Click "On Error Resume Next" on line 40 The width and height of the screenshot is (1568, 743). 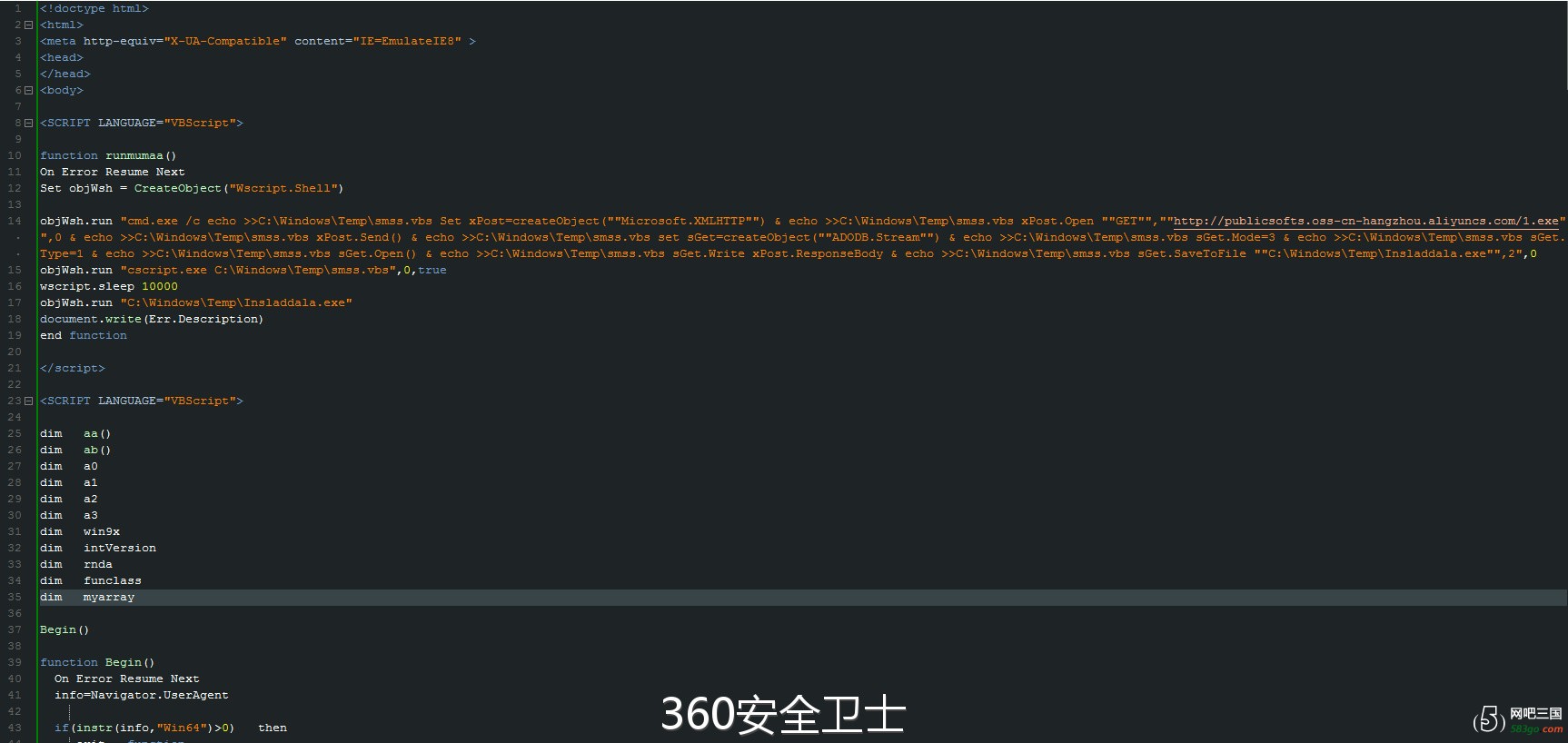(127, 679)
